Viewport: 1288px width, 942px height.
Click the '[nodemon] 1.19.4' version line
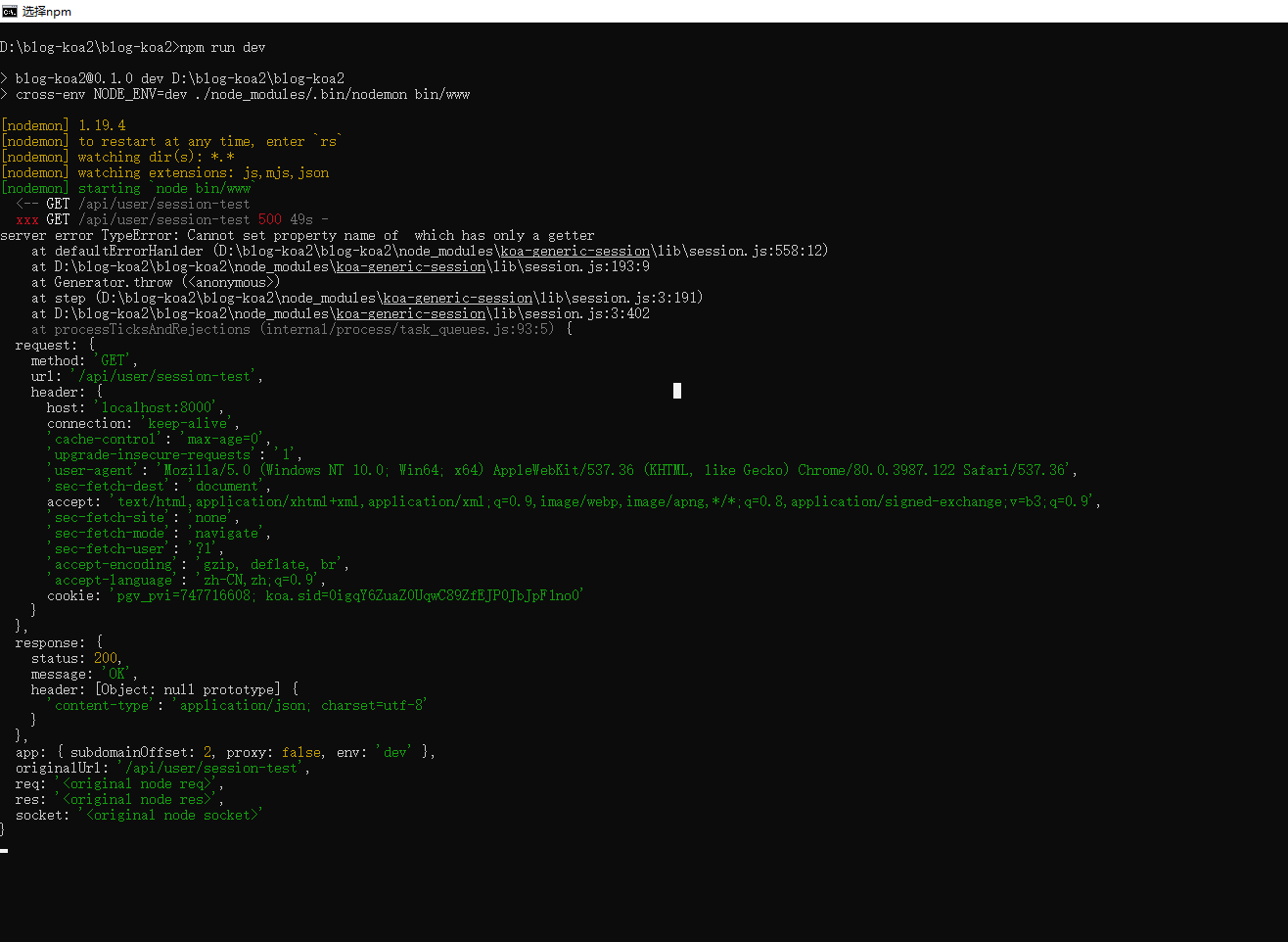tap(64, 125)
